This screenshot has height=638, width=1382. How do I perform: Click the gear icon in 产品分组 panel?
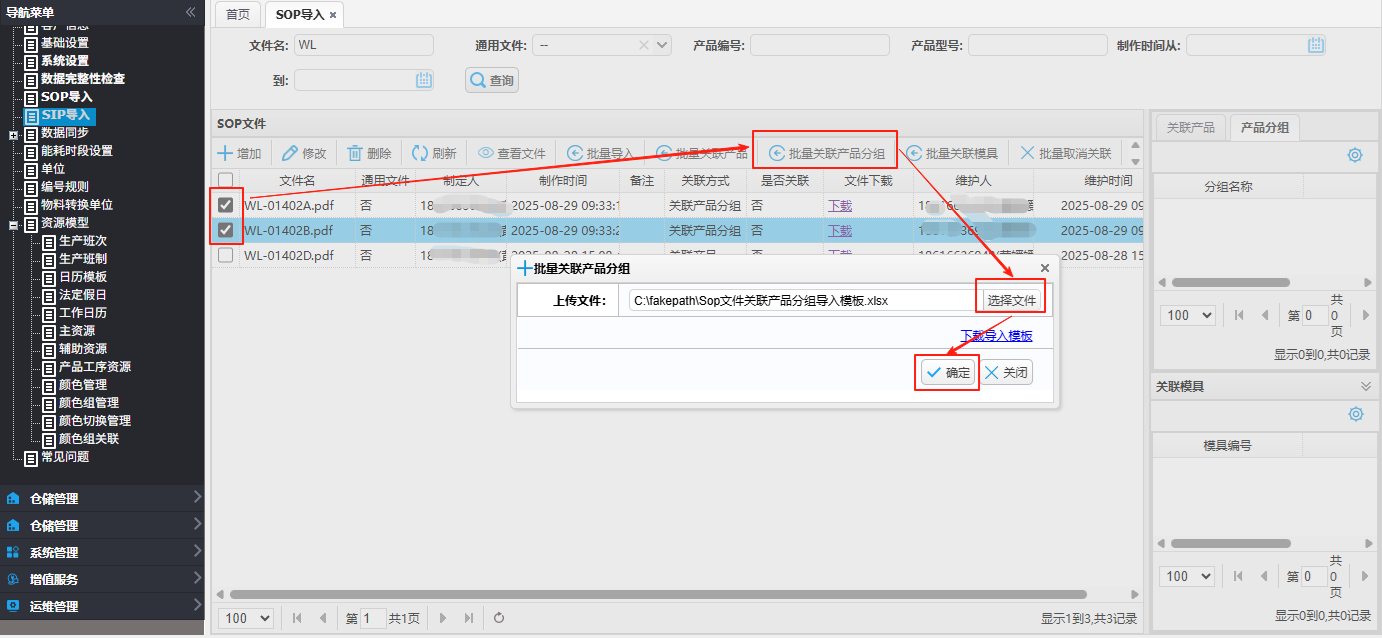coord(1355,155)
